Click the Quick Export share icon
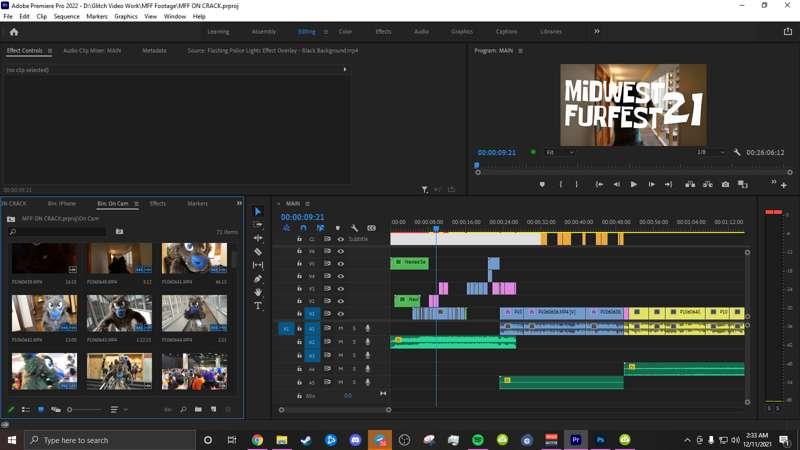 788,32
